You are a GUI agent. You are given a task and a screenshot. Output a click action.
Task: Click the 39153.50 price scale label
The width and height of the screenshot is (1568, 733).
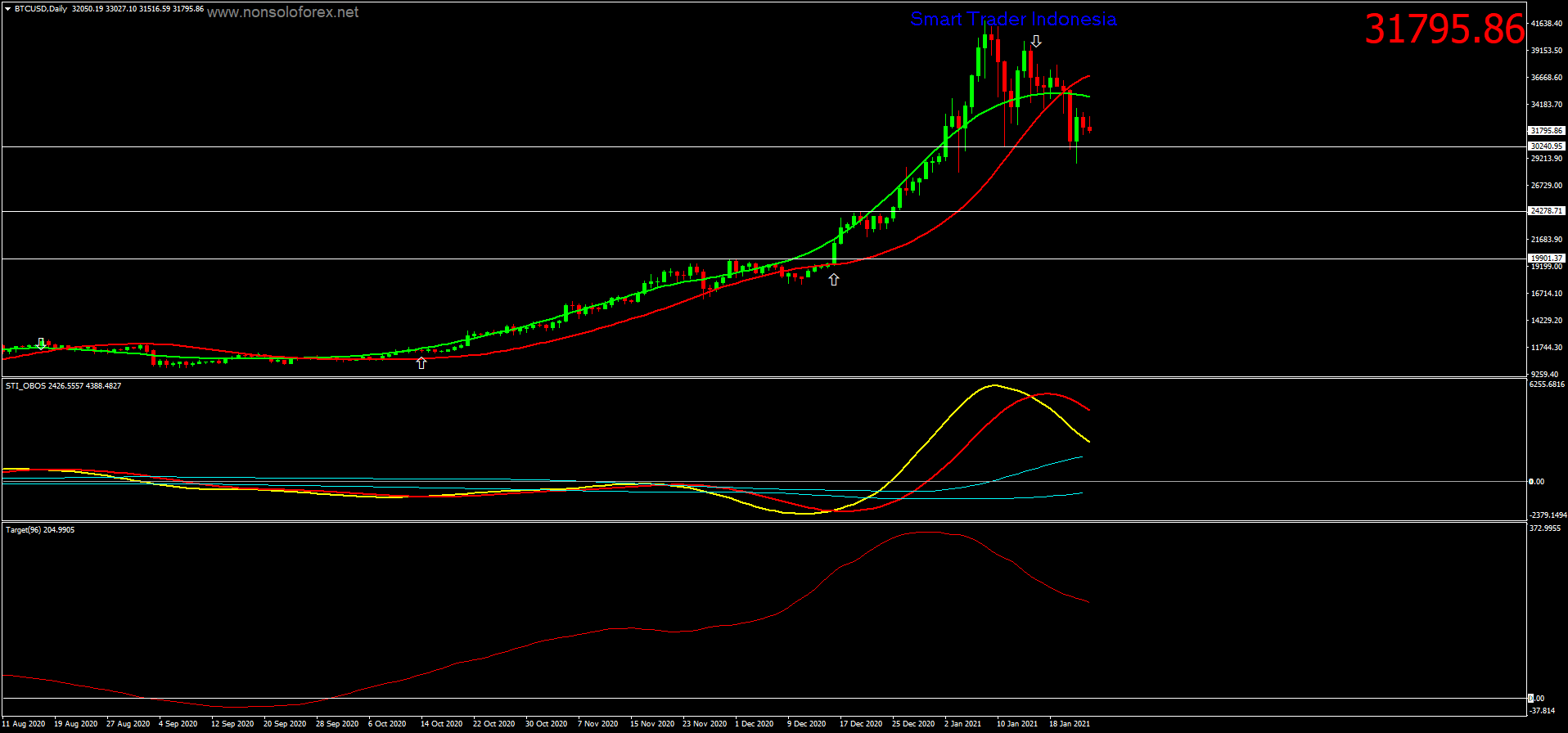click(x=1546, y=51)
